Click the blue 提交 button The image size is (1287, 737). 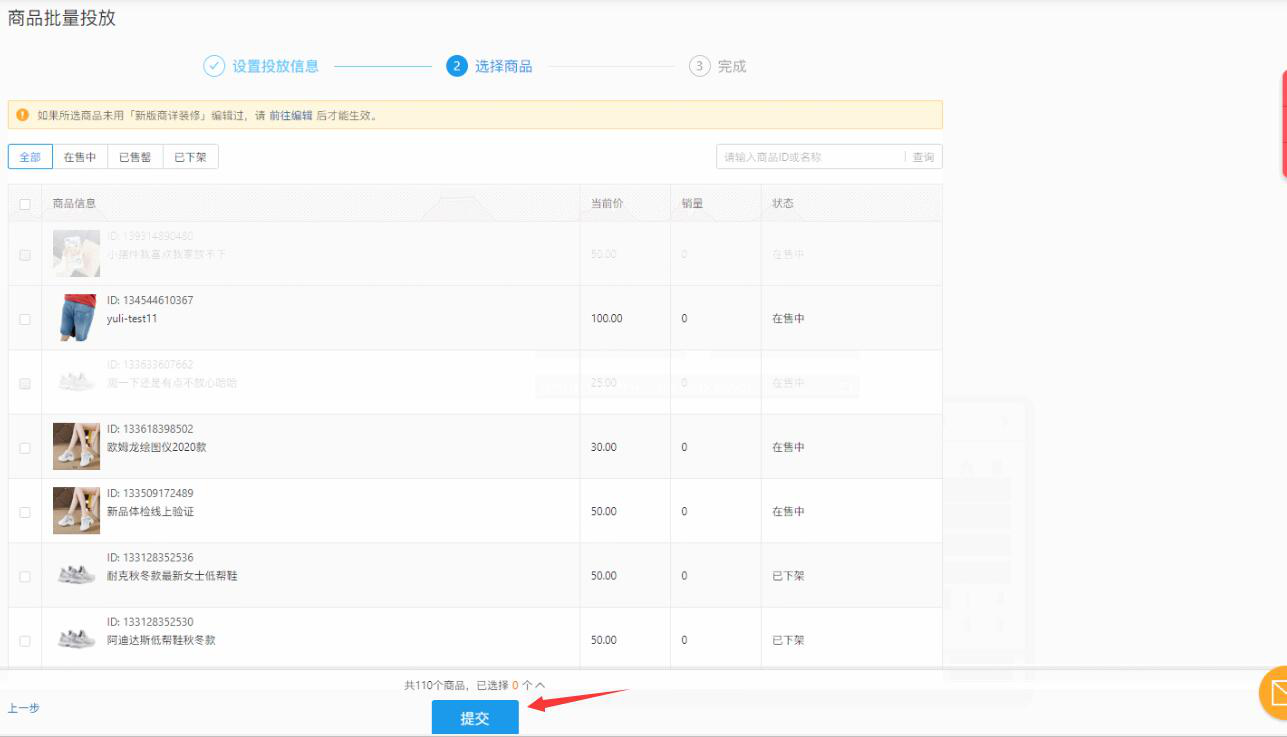(475, 718)
